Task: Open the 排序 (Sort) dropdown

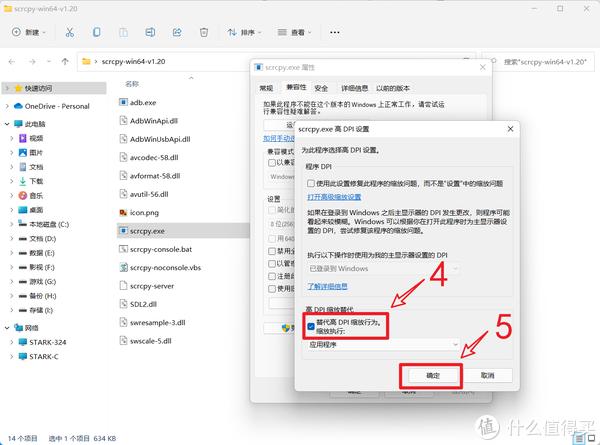Action: pyautogui.click(x=244, y=33)
